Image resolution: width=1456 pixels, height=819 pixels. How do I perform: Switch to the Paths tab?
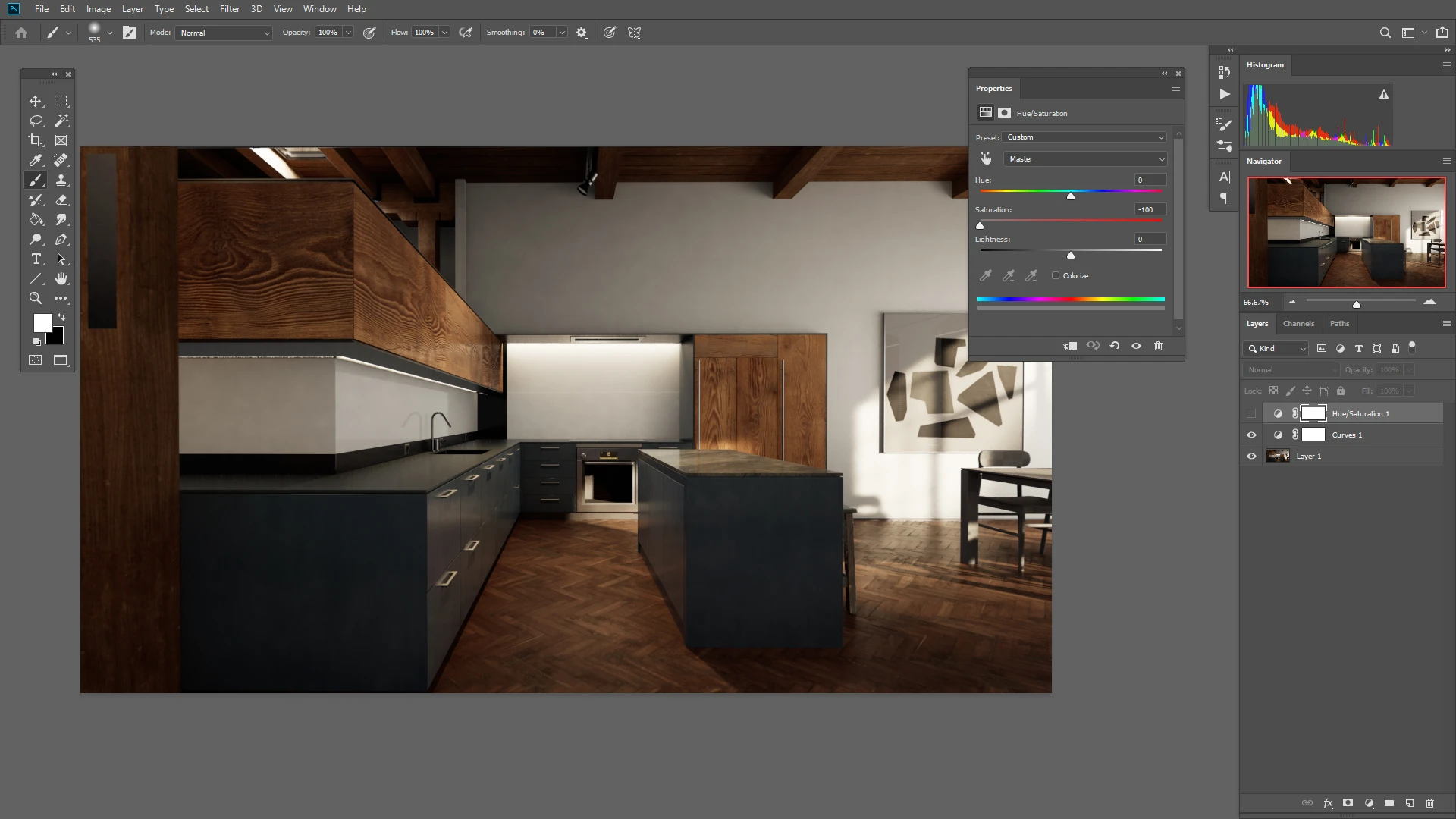click(1339, 323)
